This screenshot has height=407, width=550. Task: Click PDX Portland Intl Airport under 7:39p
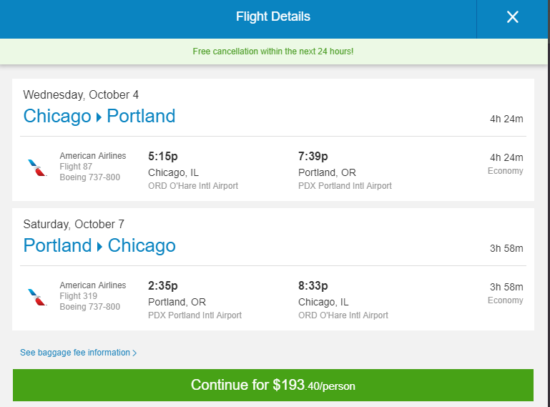345,186
